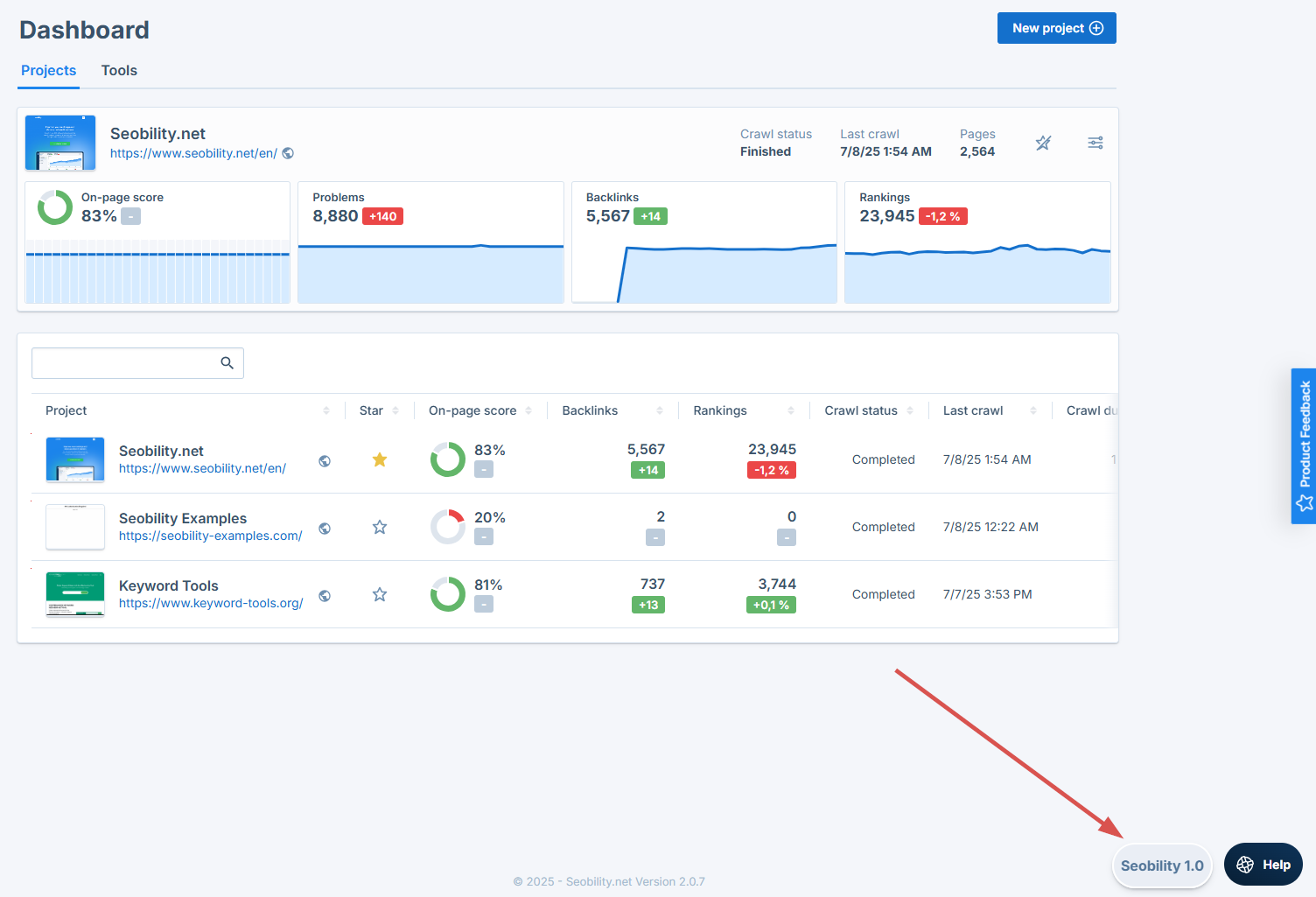Select the Projects tab
This screenshot has height=897, width=1316.
pos(49,71)
